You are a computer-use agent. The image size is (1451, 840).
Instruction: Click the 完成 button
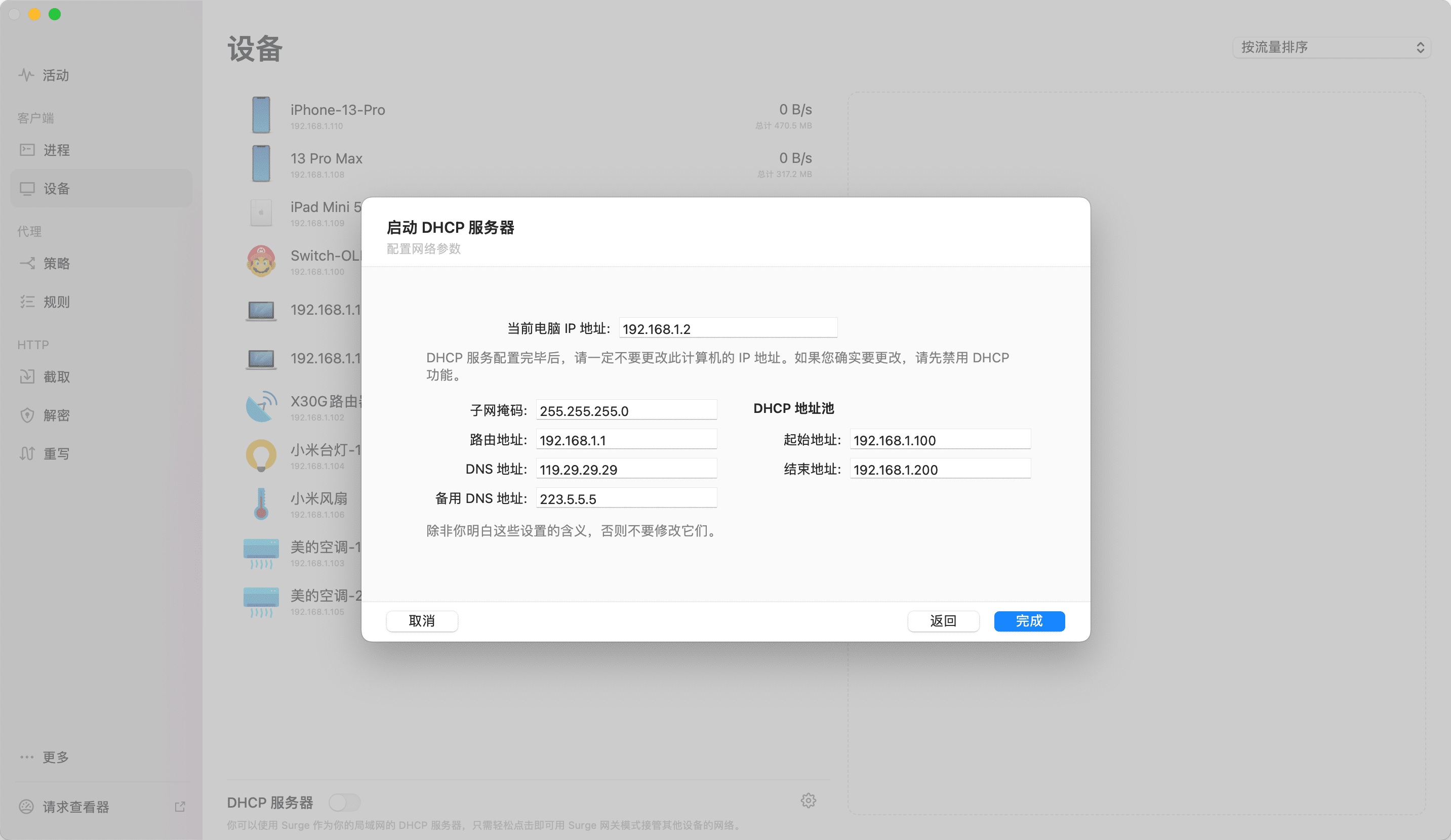click(x=1029, y=621)
